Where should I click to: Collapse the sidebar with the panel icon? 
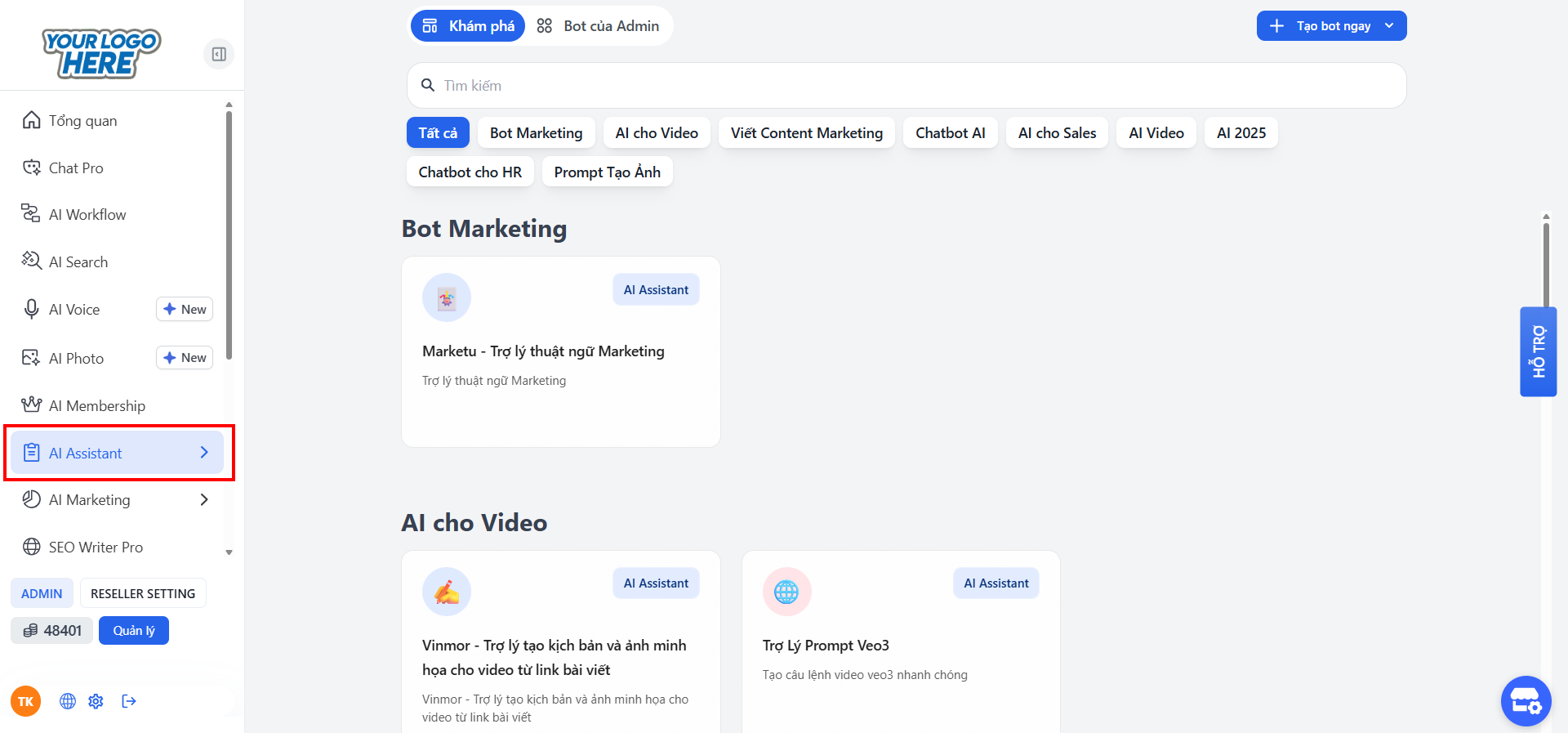click(219, 54)
